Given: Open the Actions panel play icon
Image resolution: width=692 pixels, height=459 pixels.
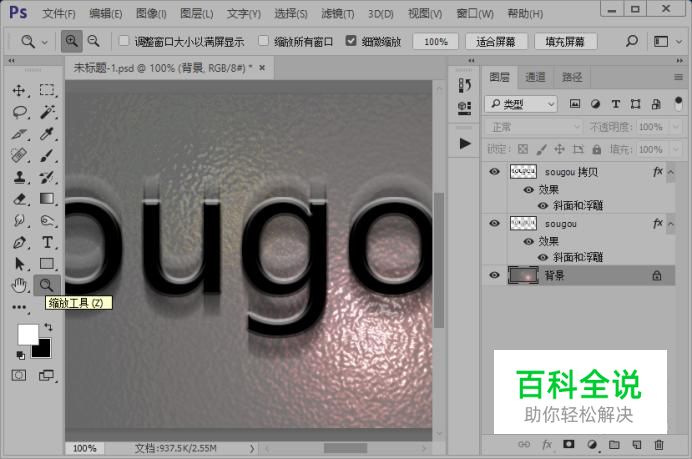Looking at the screenshot, I should pyautogui.click(x=465, y=143).
